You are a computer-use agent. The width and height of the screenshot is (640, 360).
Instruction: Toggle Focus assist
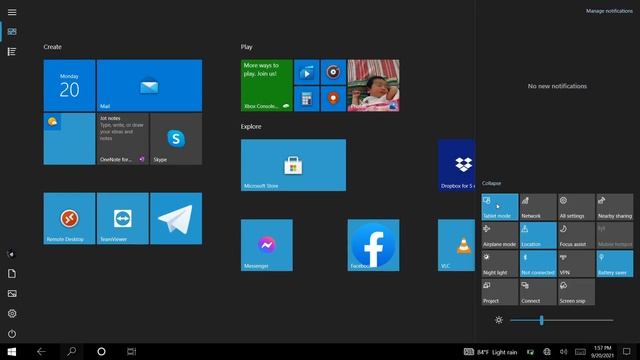tap(576, 236)
